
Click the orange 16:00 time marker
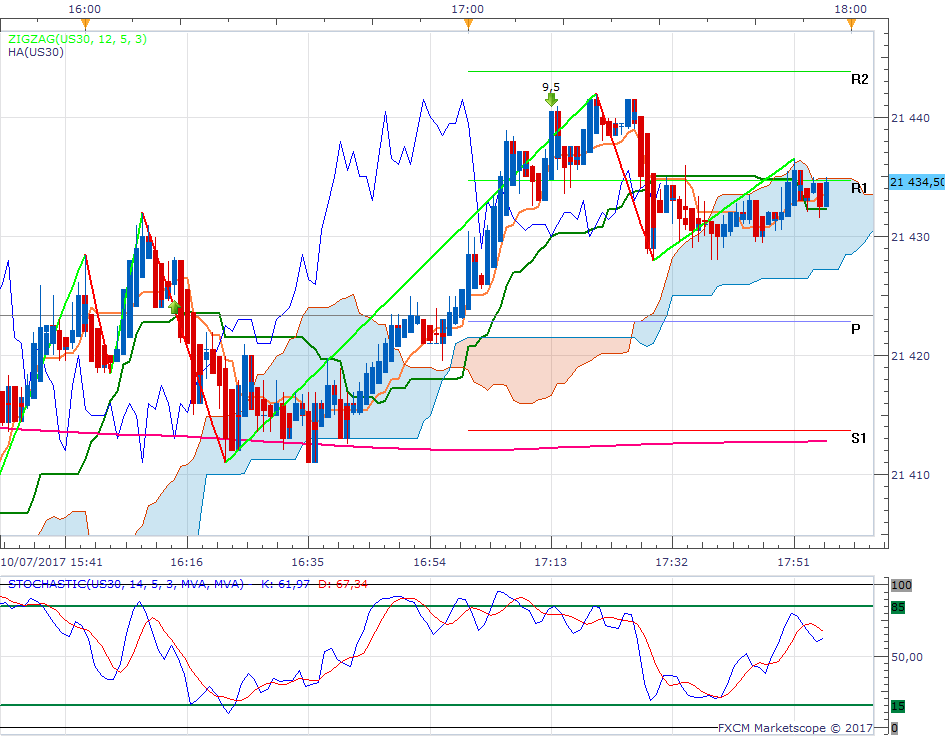pyautogui.click(x=85, y=24)
